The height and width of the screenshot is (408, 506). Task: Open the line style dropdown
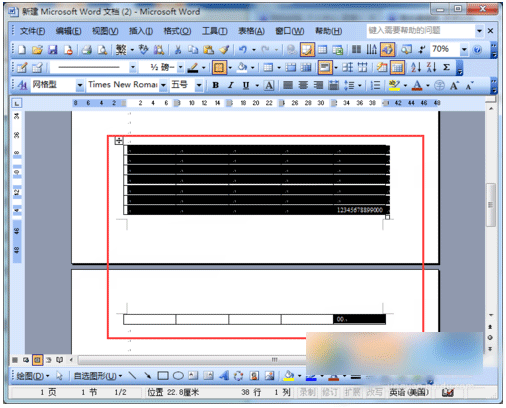click(133, 68)
